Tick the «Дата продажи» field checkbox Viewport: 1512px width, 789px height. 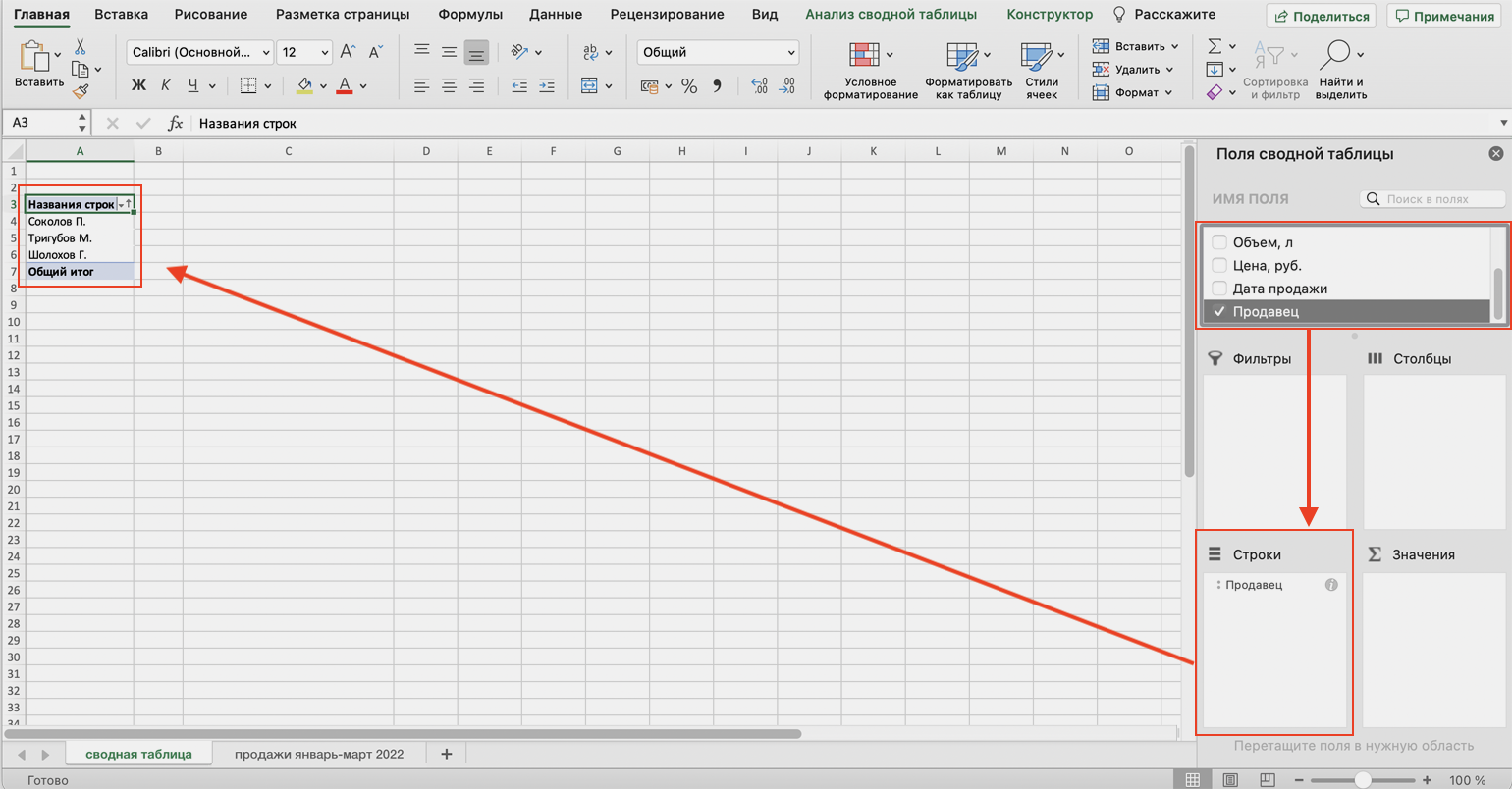1219,289
